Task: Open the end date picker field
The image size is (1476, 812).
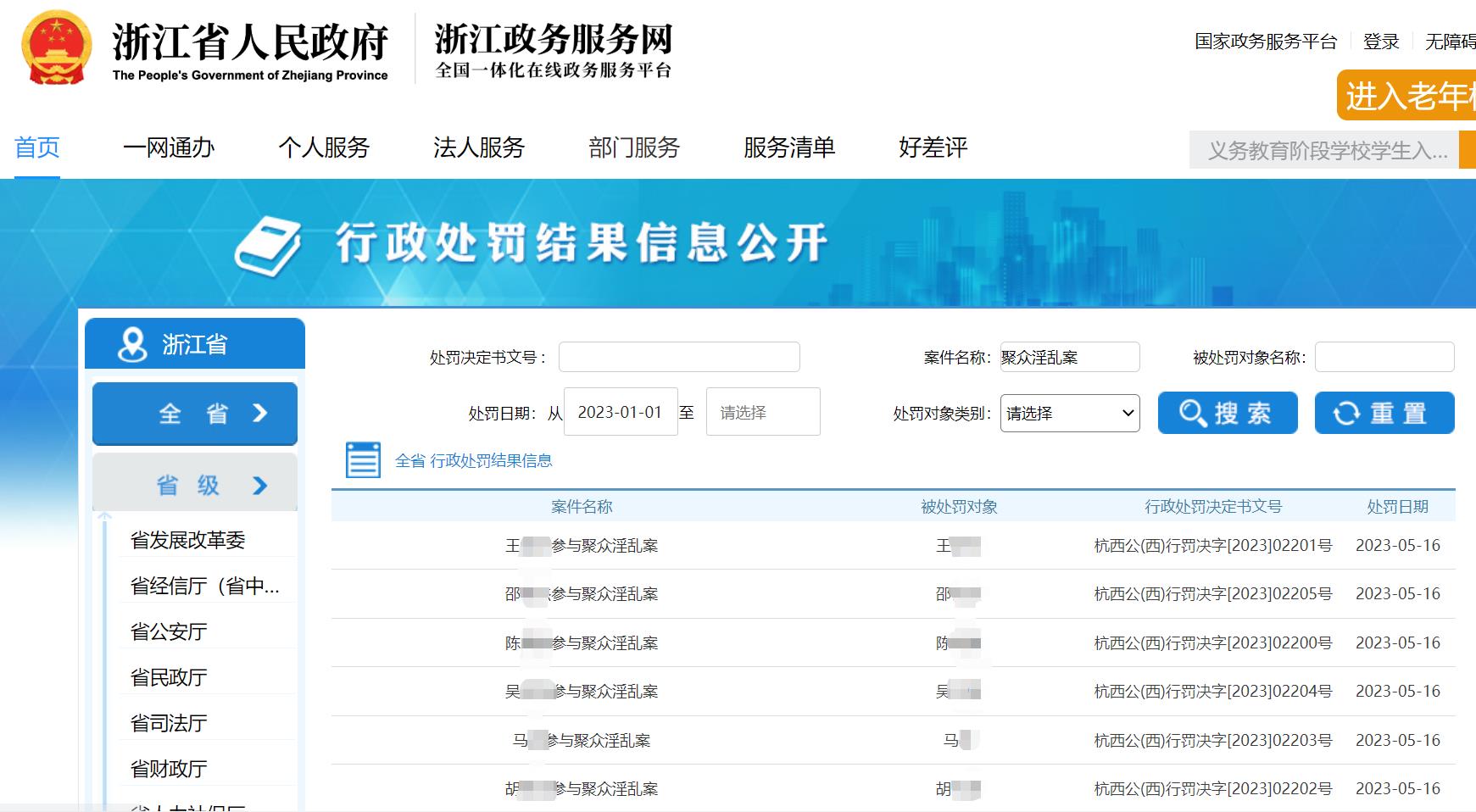Action: click(x=762, y=412)
